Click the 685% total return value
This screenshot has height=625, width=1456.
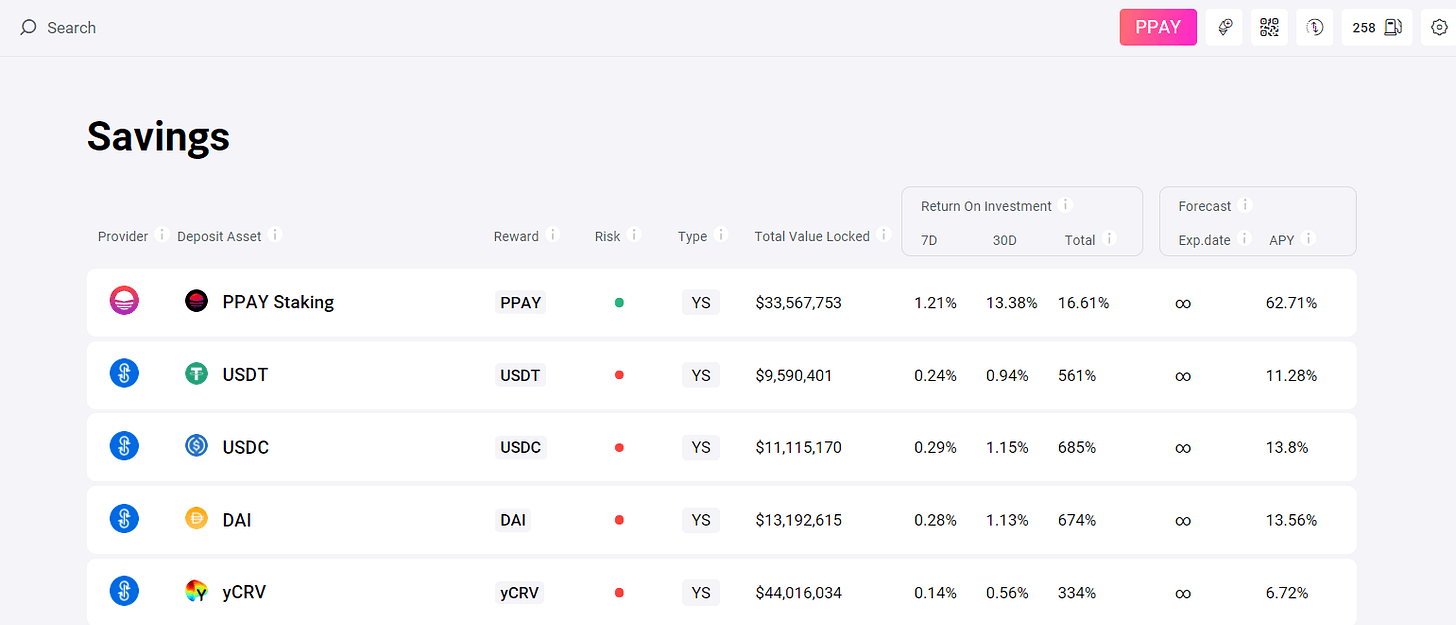point(1077,447)
